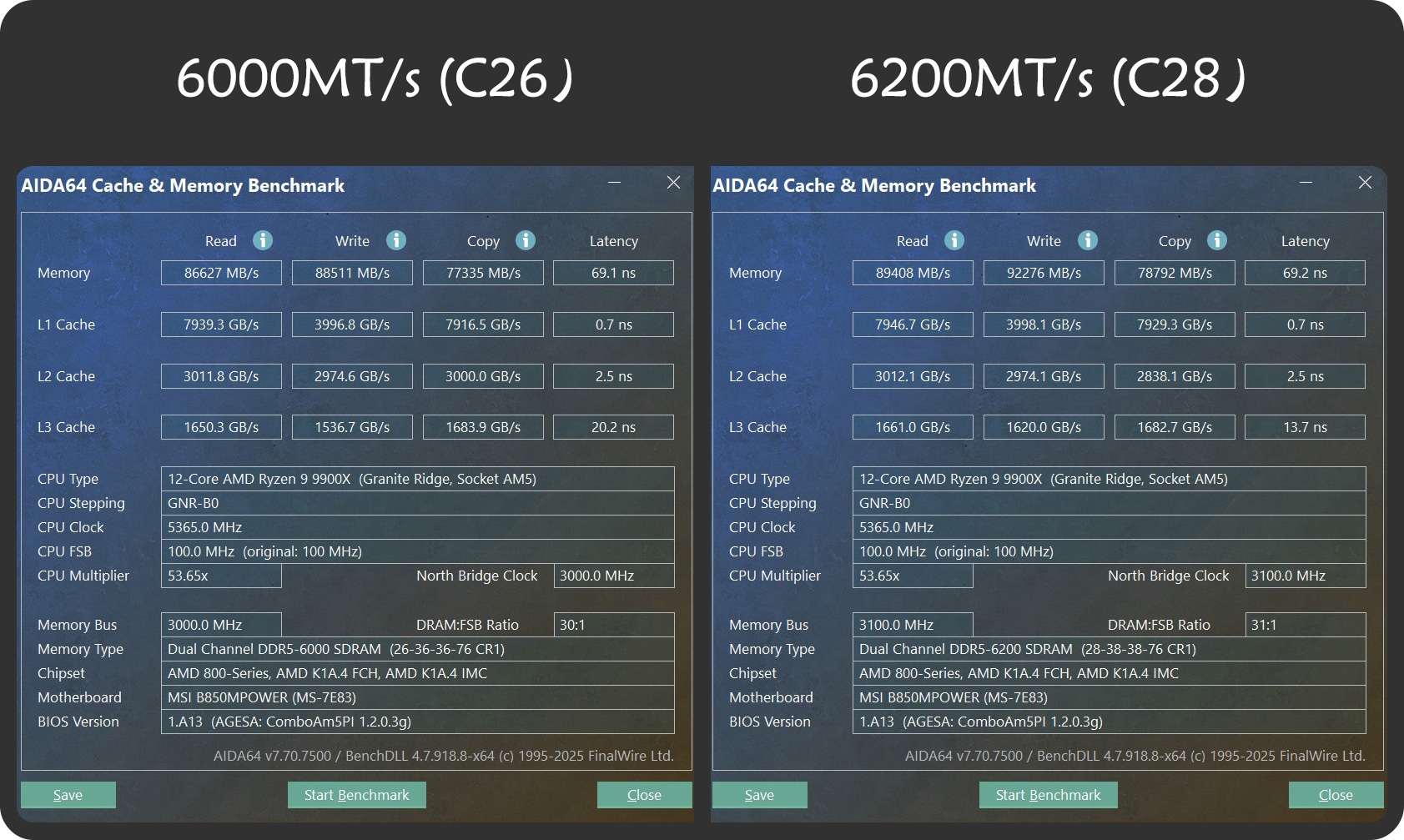This screenshot has height=840, width=1404.
Task: Minimize the 6000MT/s AIDA64 benchmark window
Action: pos(615,183)
